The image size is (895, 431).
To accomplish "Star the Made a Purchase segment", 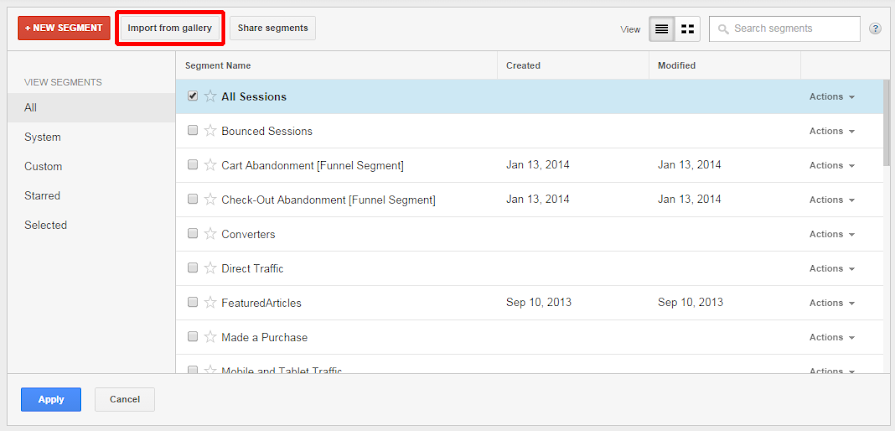I will (210, 337).
